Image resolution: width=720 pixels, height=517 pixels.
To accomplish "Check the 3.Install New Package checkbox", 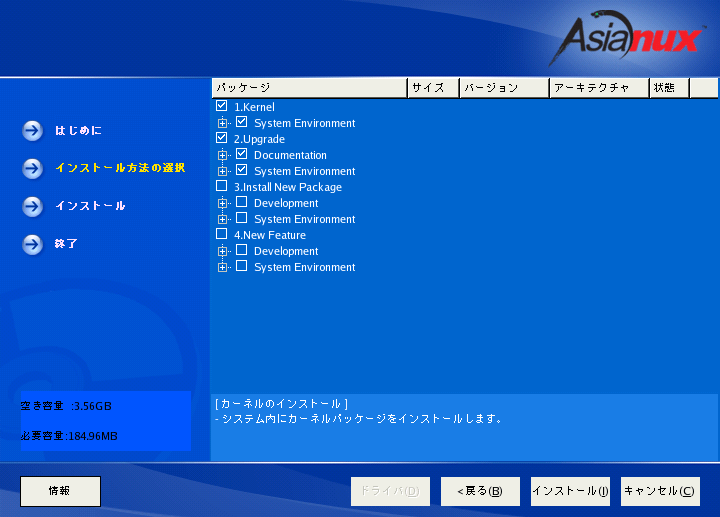I will pos(221,186).
